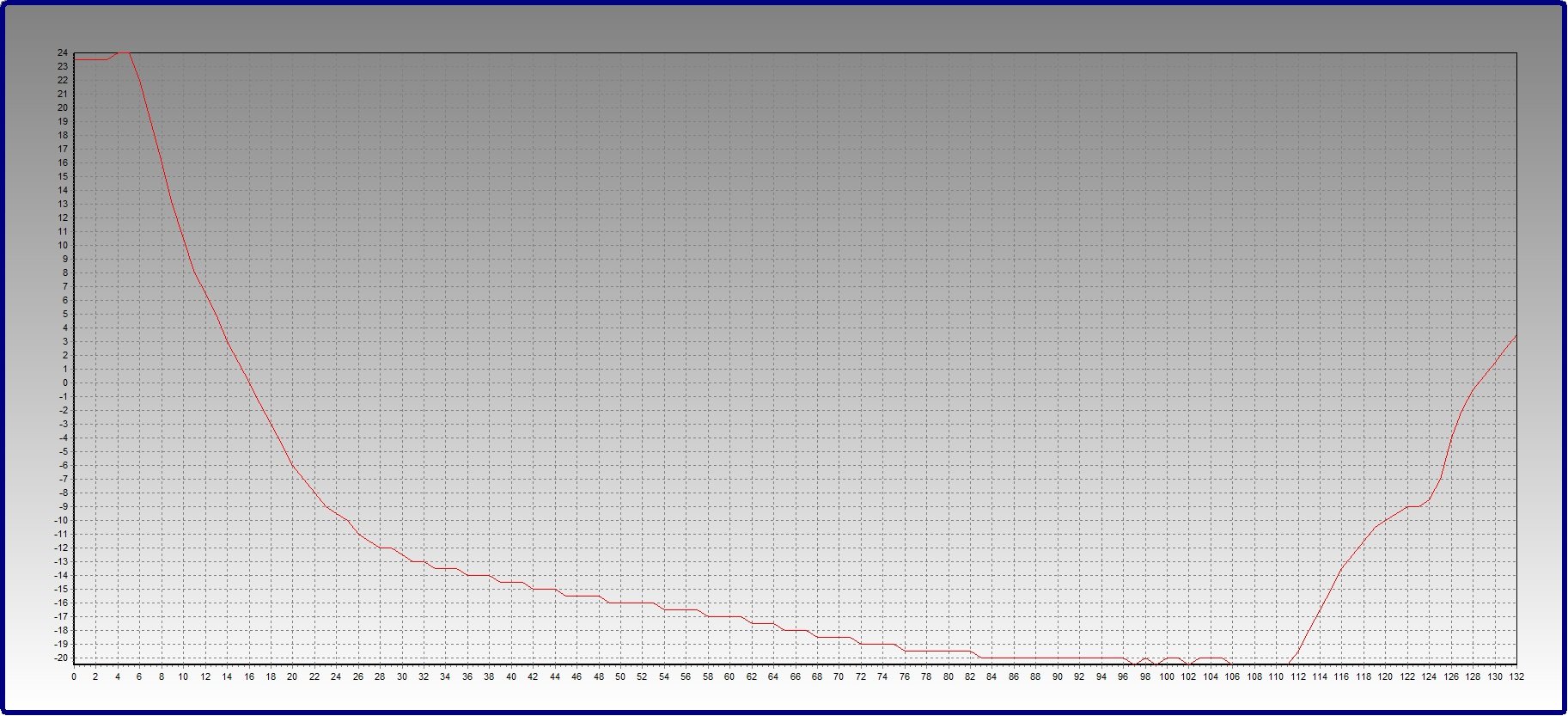Click the last x-axis label 132
The height and width of the screenshot is (716, 1568).
point(1516,677)
